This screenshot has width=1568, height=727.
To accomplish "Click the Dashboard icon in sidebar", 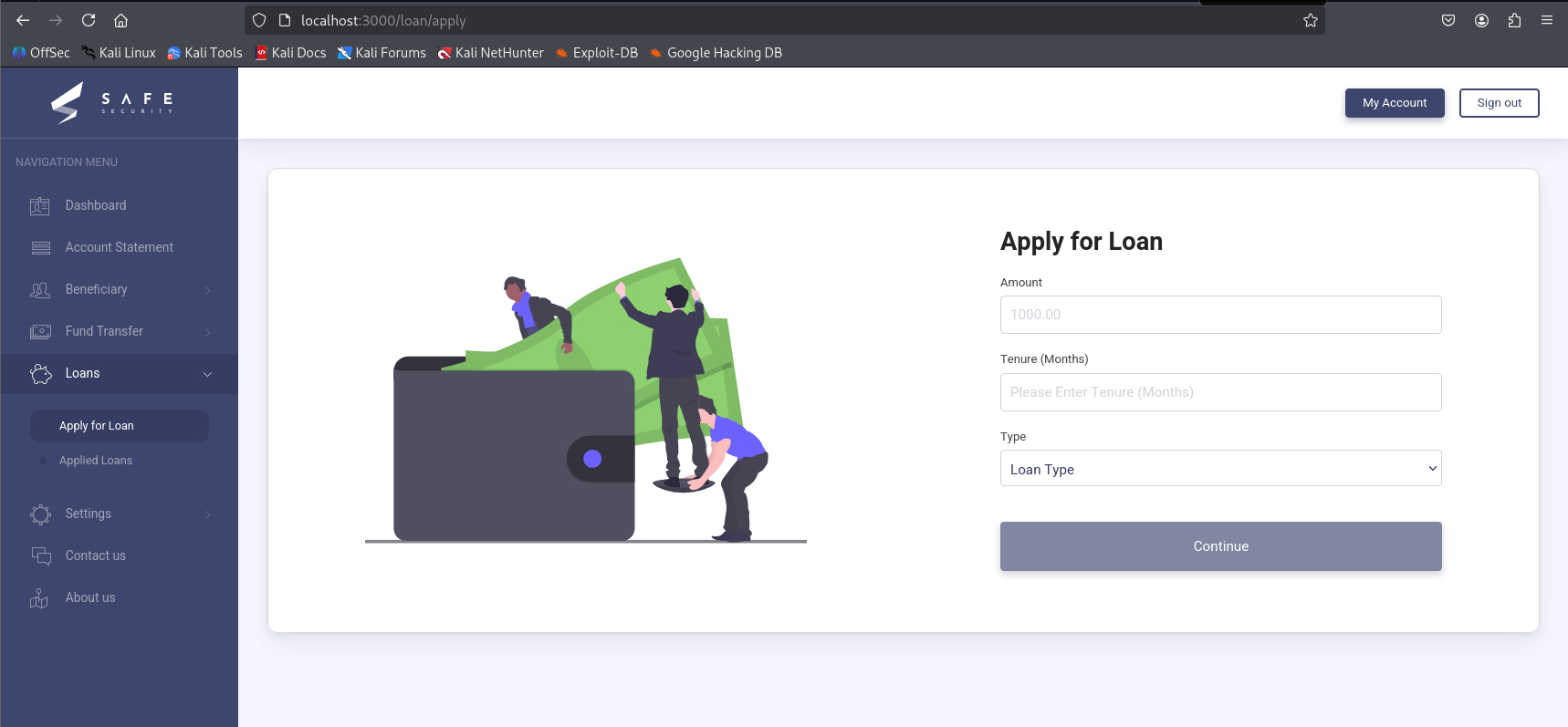I will (40, 206).
